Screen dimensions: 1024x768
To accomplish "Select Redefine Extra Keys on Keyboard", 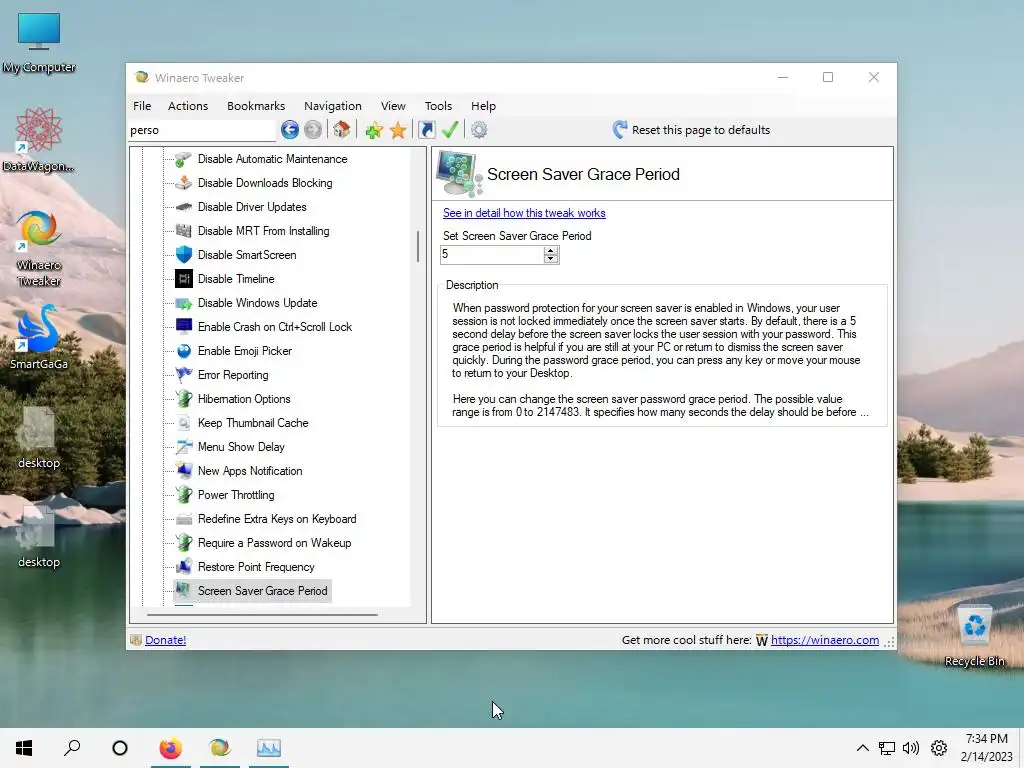I will click(x=277, y=519).
